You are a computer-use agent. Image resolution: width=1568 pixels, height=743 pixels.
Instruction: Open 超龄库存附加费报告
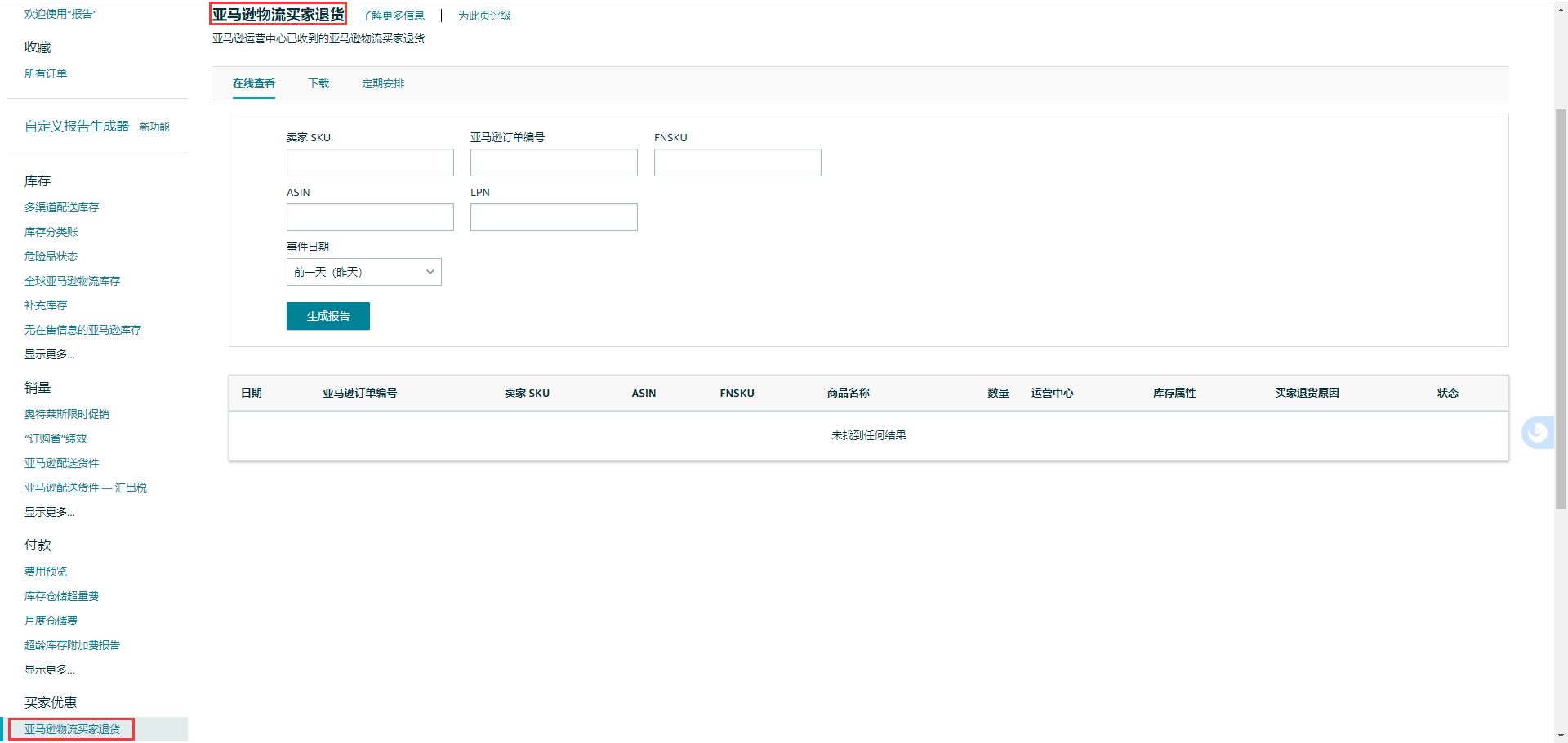[72, 645]
